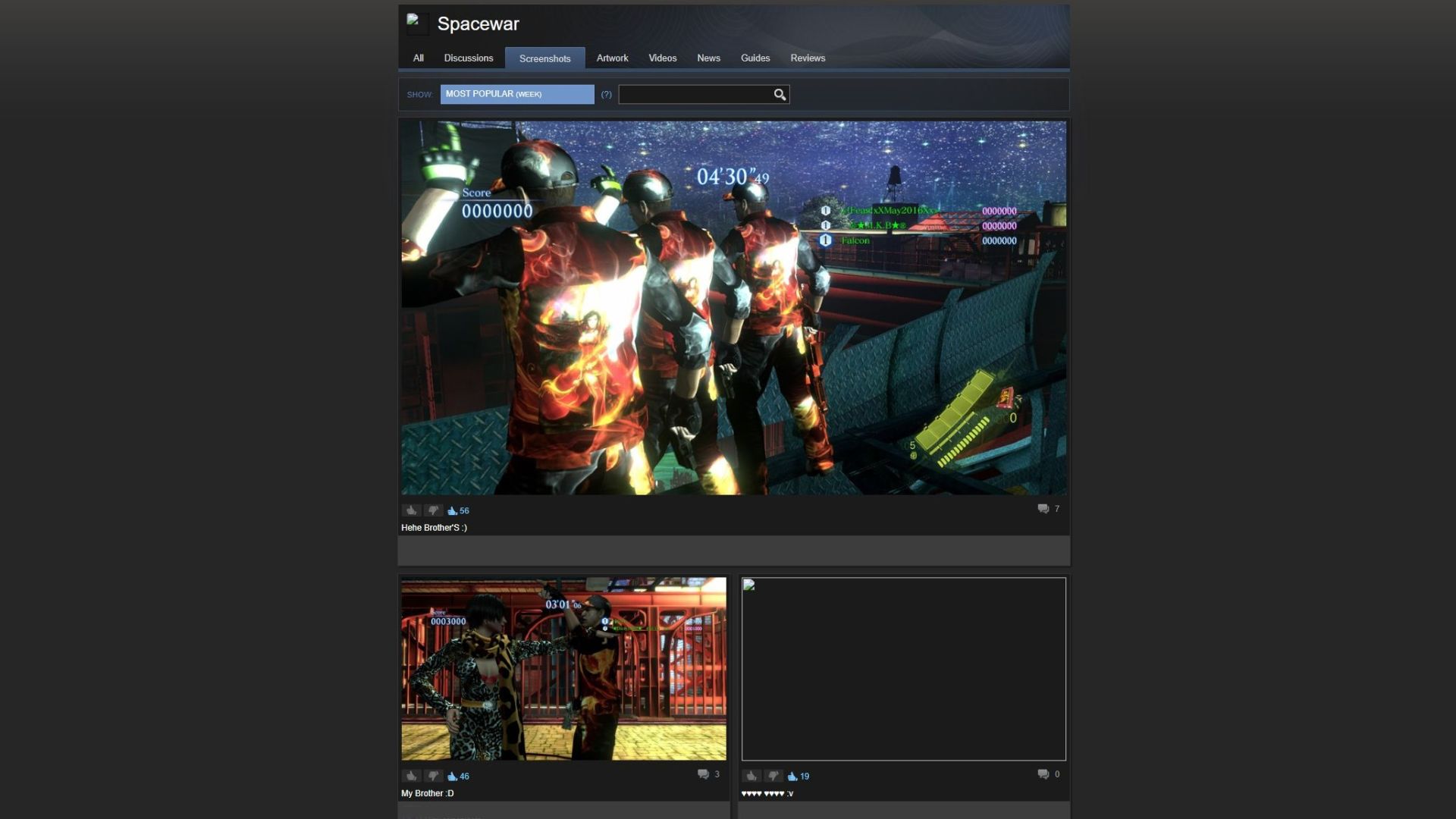Click the 'Hehe Brother'S :)' caption
This screenshot has width=1456, height=819.
pyautogui.click(x=434, y=528)
